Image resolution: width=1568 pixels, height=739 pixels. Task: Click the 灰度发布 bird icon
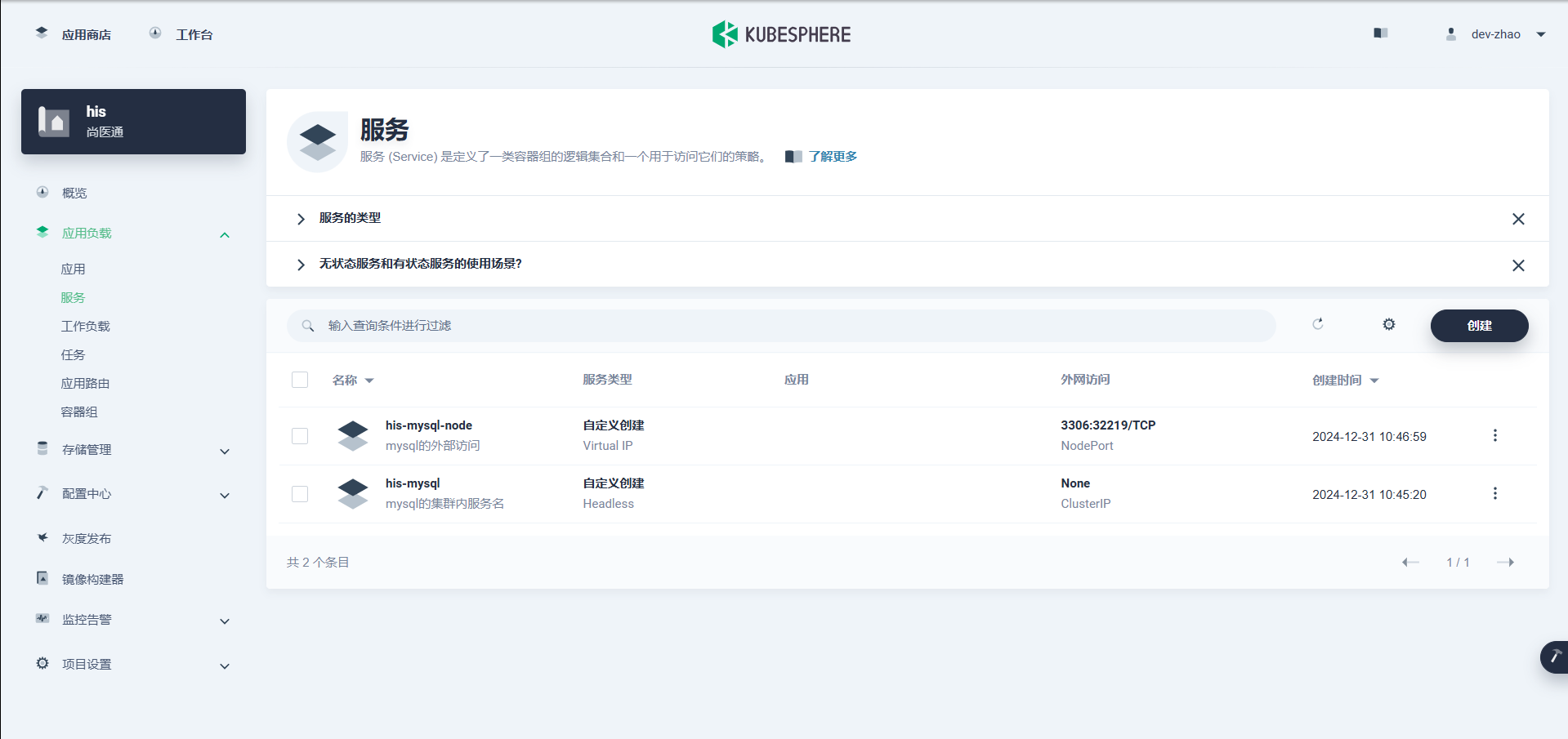coord(42,537)
